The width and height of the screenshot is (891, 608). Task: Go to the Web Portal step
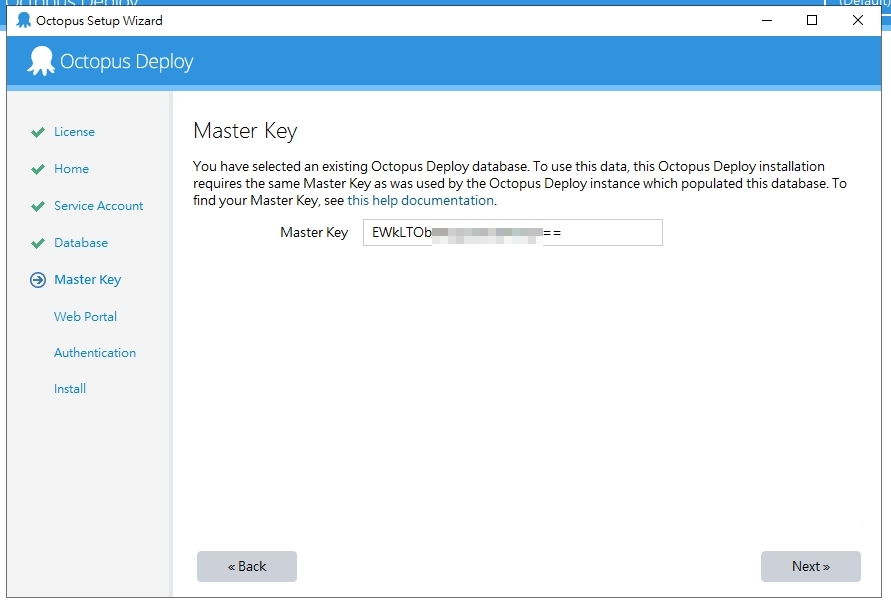pyautogui.click(x=85, y=317)
